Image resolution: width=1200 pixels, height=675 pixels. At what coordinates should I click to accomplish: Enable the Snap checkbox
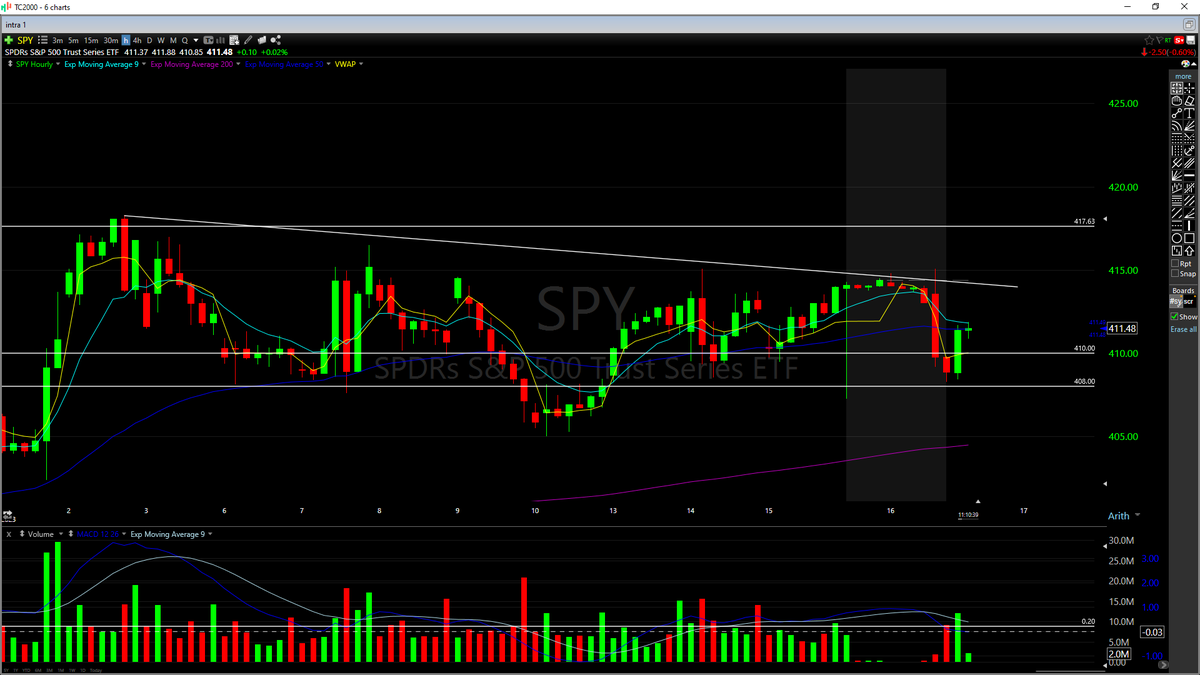pyautogui.click(x=1175, y=273)
